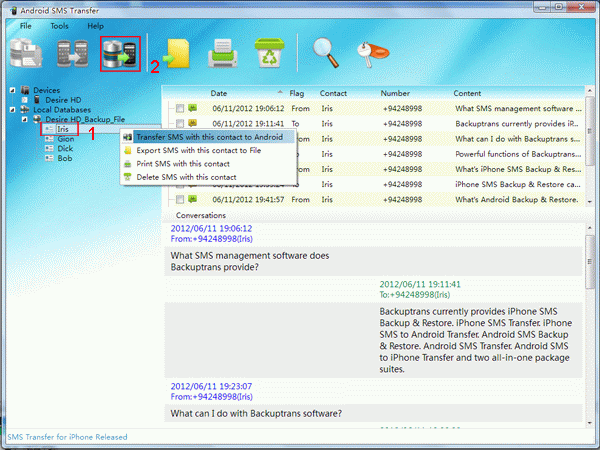Click message icon in the 19:06:12 row
Viewport: 600px width, 450px height.
pos(192,108)
